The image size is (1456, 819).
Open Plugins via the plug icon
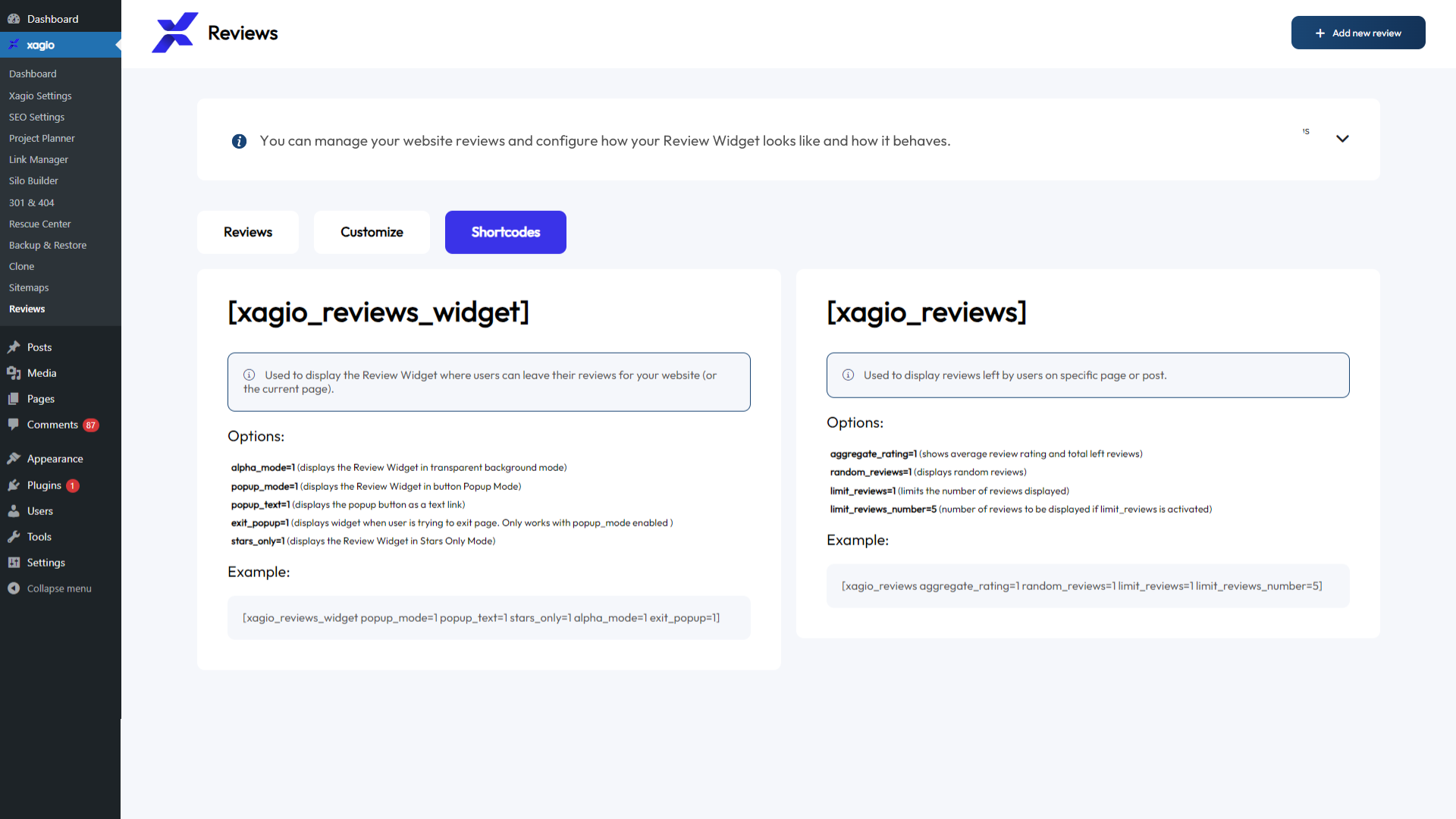click(14, 485)
